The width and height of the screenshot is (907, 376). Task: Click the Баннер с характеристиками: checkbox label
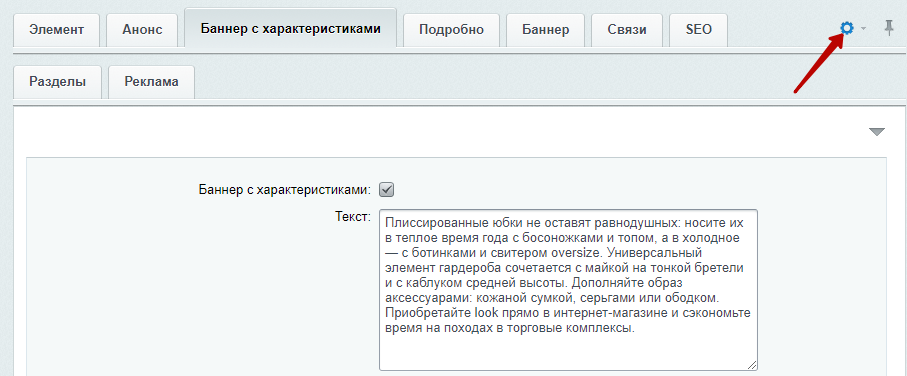(x=285, y=190)
